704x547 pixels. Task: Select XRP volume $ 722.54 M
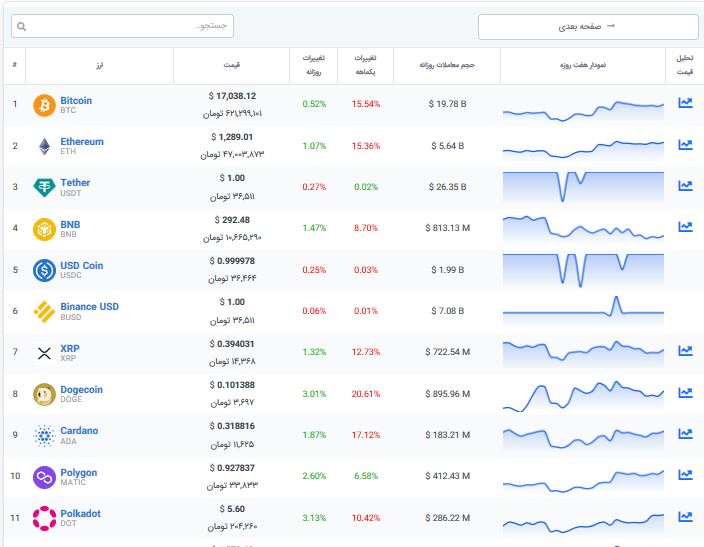click(448, 352)
